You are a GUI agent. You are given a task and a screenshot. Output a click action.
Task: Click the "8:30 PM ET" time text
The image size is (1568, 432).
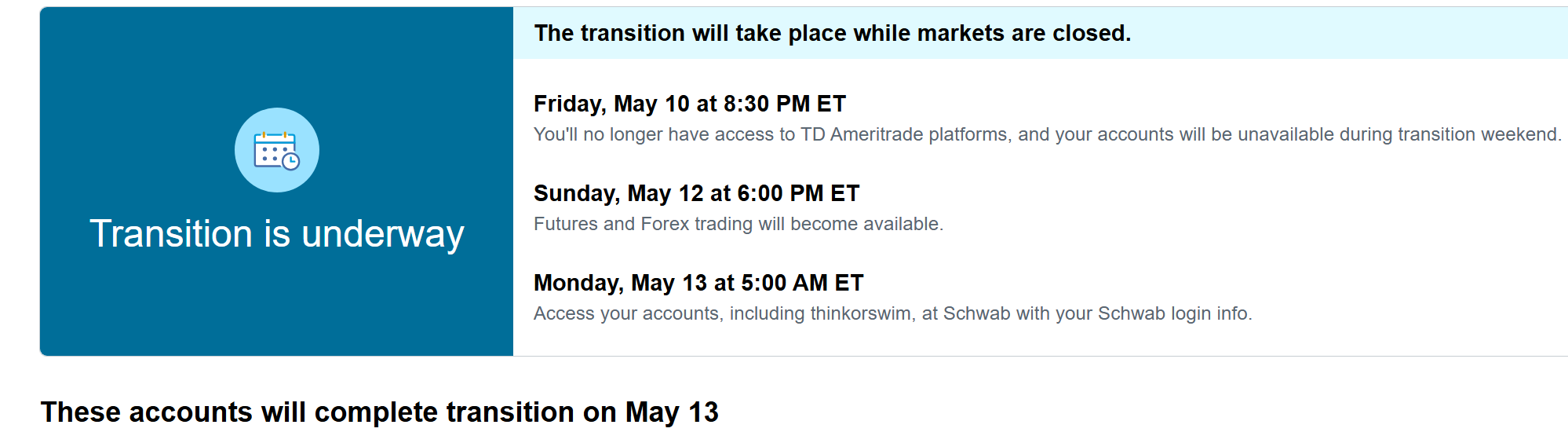[x=785, y=104]
